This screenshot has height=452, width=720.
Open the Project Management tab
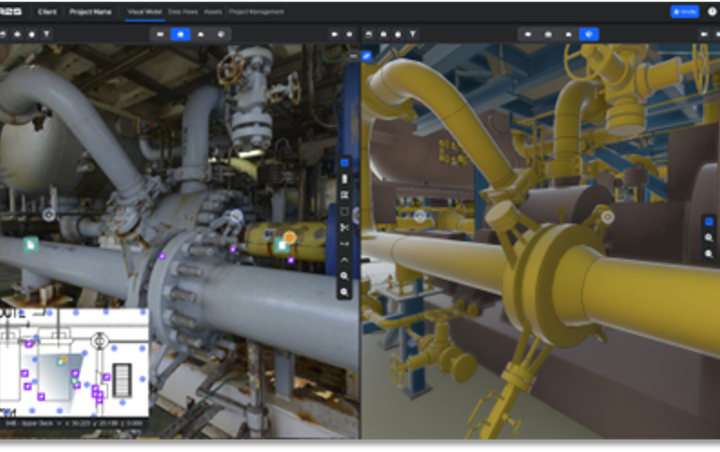tap(256, 11)
